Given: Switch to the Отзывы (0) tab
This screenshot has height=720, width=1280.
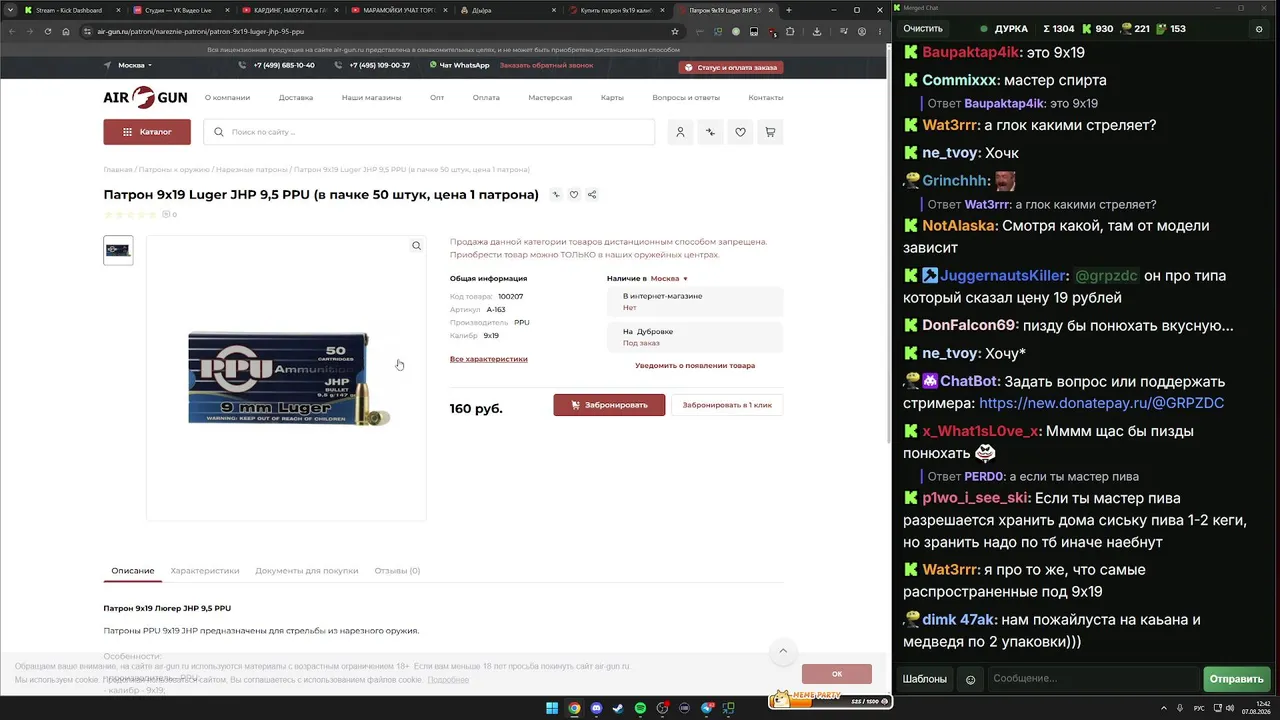Looking at the screenshot, I should 397,571.
